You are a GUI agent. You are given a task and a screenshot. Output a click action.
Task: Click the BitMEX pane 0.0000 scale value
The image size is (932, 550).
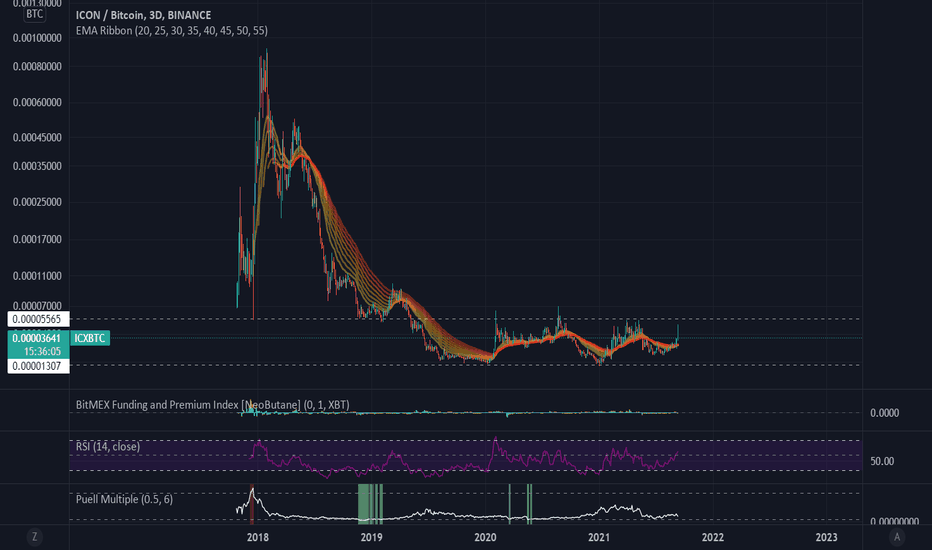pyautogui.click(x=884, y=413)
